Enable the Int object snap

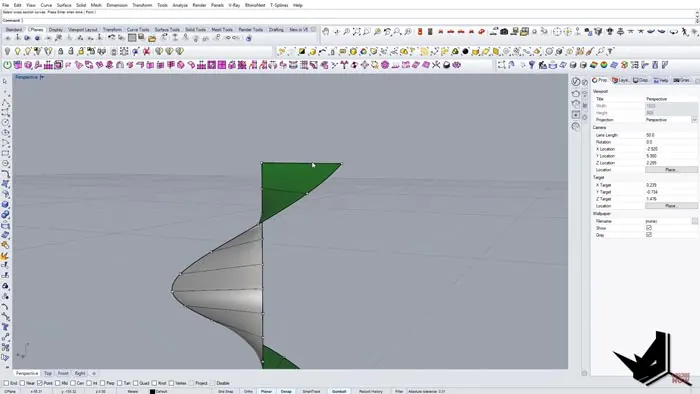click(x=89, y=383)
